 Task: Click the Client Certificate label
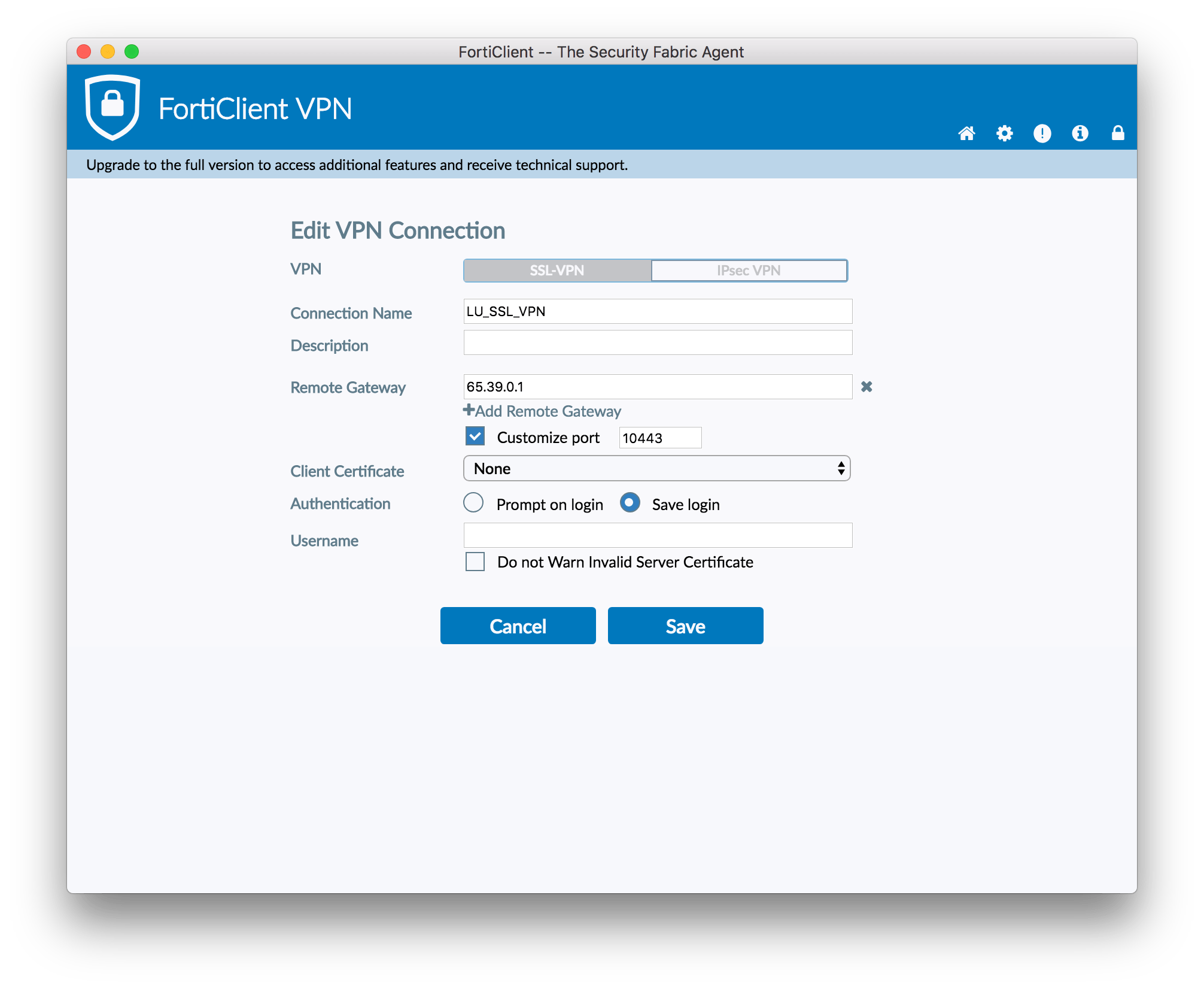click(x=347, y=471)
